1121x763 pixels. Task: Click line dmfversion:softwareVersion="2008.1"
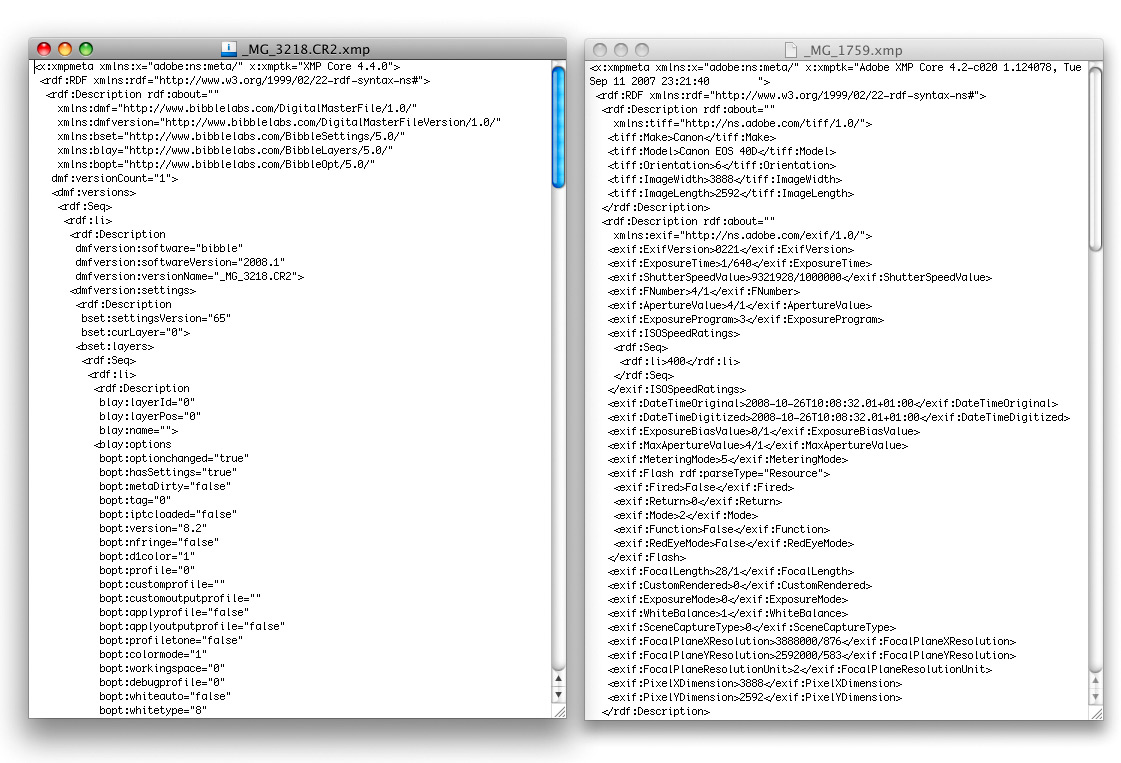(x=179, y=262)
